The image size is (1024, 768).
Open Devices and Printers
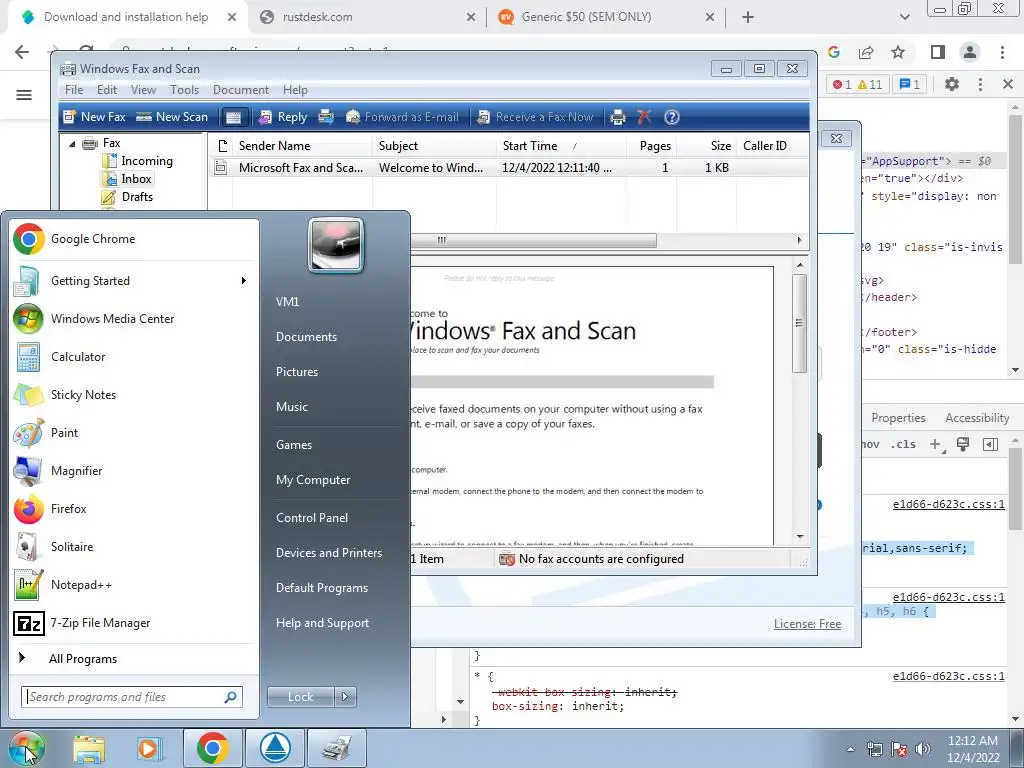point(328,553)
